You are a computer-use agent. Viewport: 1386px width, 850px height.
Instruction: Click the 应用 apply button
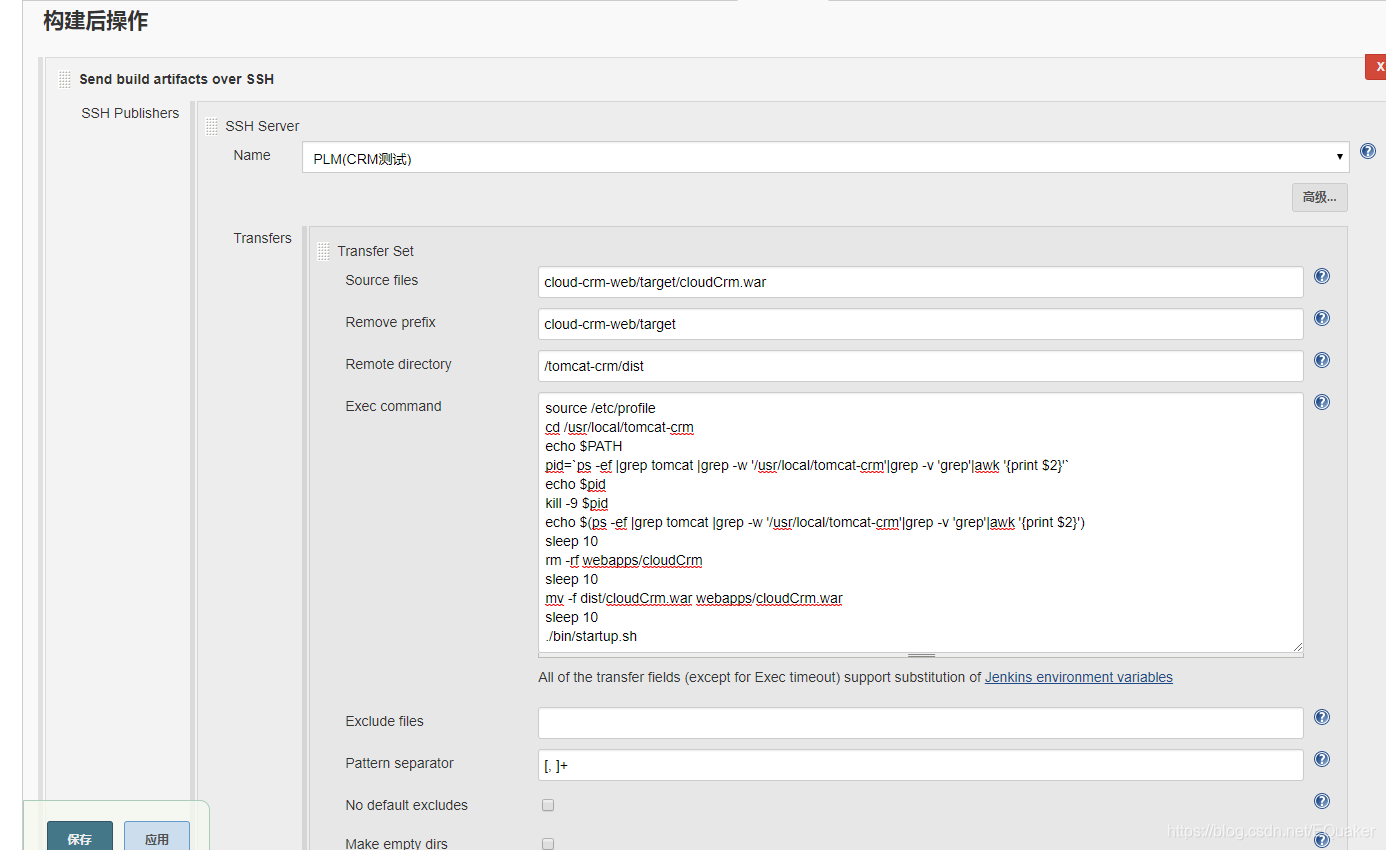157,837
